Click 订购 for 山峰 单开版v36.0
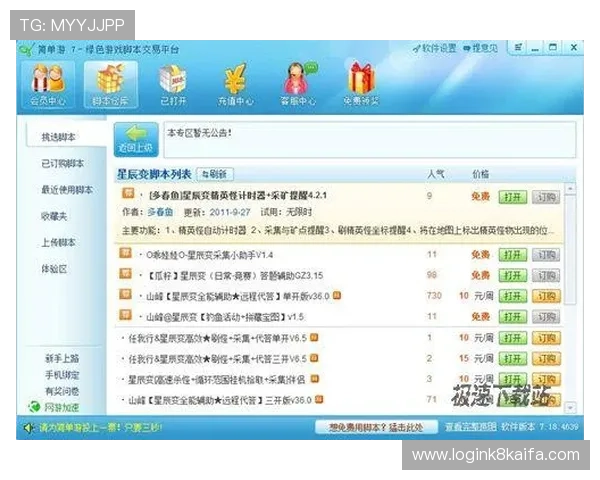 (x=546, y=296)
